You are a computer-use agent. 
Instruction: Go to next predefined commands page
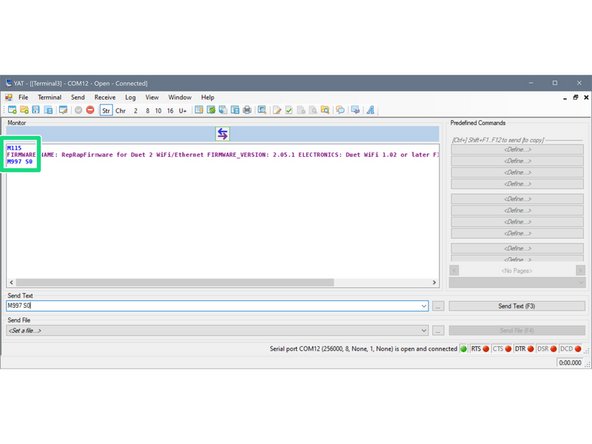(580, 270)
